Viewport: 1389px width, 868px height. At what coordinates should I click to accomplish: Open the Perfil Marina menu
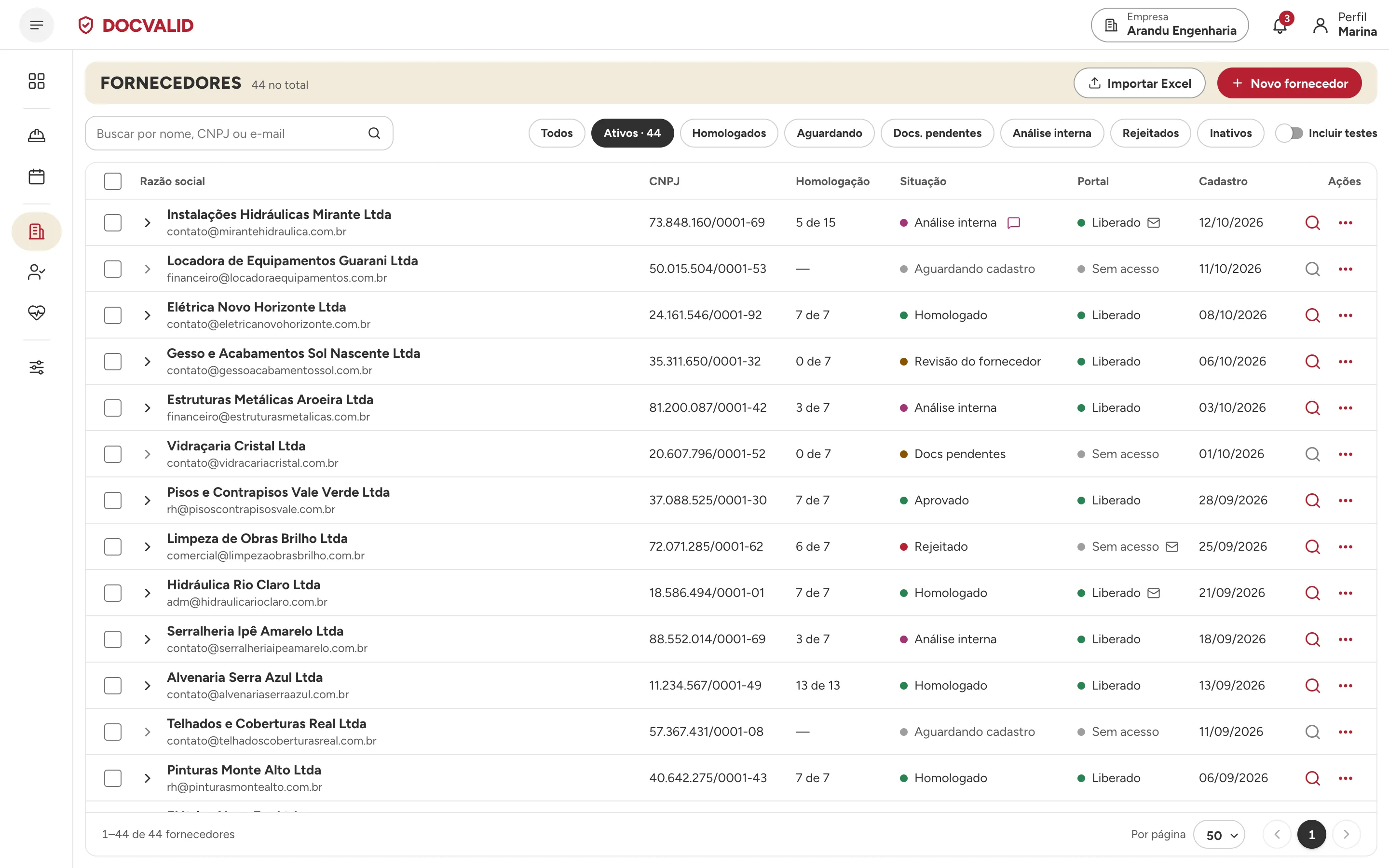pyautogui.click(x=1345, y=25)
